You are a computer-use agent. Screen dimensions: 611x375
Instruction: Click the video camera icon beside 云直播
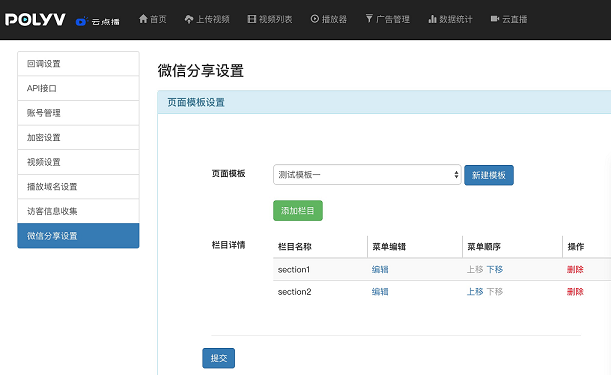click(x=495, y=19)
